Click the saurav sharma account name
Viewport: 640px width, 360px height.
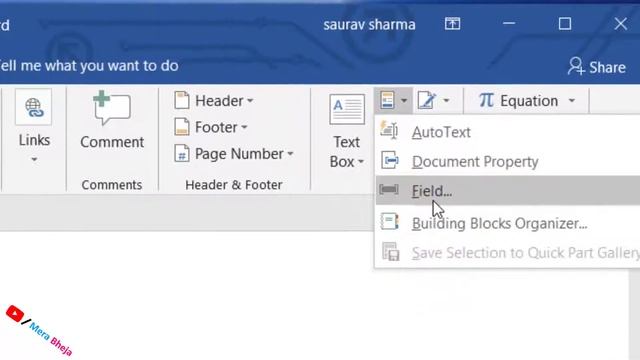click(369, 24)
